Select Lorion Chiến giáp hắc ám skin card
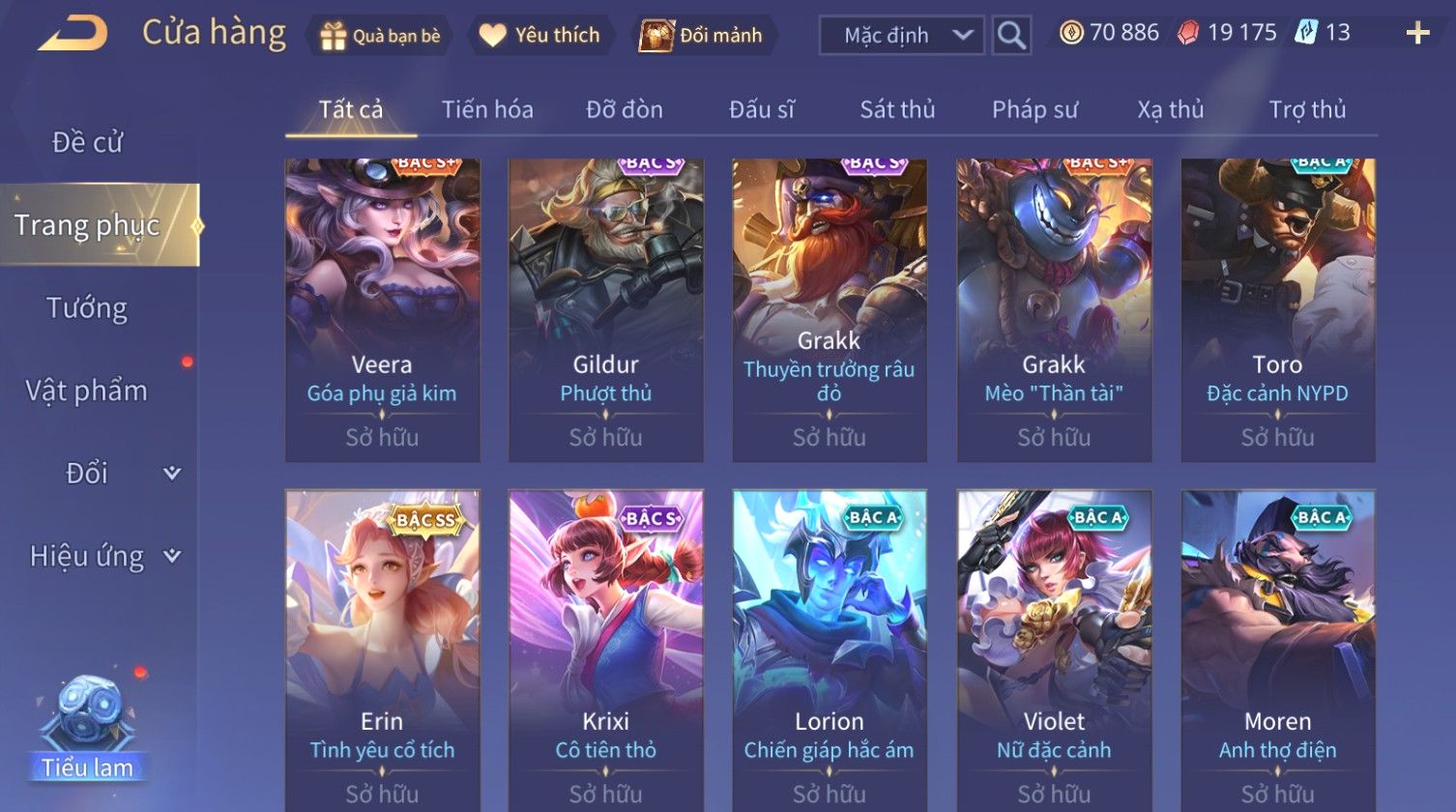The width and height of the screenshot is (1456, 812). [830, 650]
